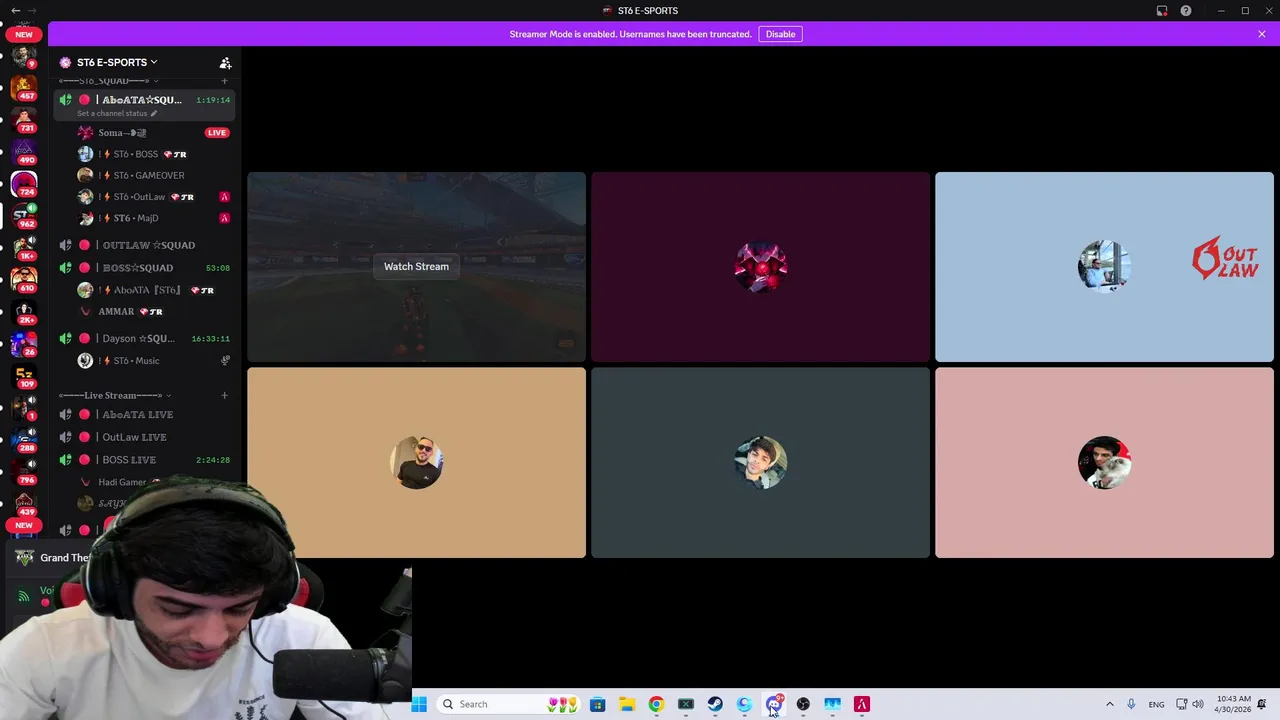Screen dimensions: 1280x720
Task: Go back with the title bar arrow
Action: point(15,11)
